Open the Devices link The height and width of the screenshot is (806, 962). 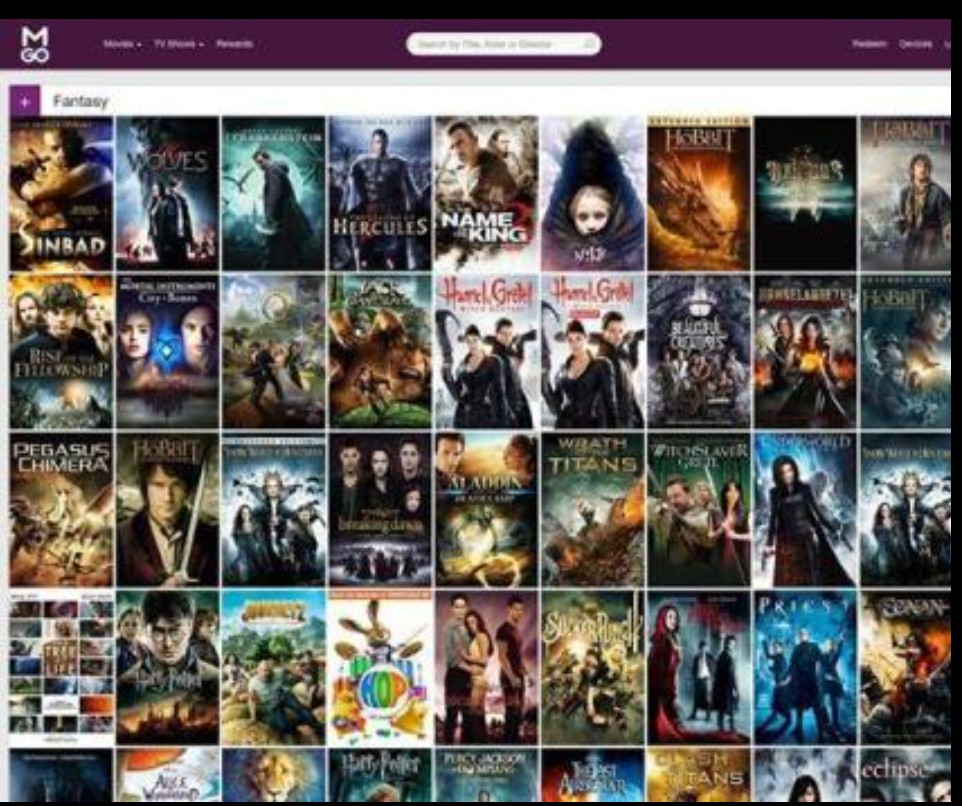915,44
